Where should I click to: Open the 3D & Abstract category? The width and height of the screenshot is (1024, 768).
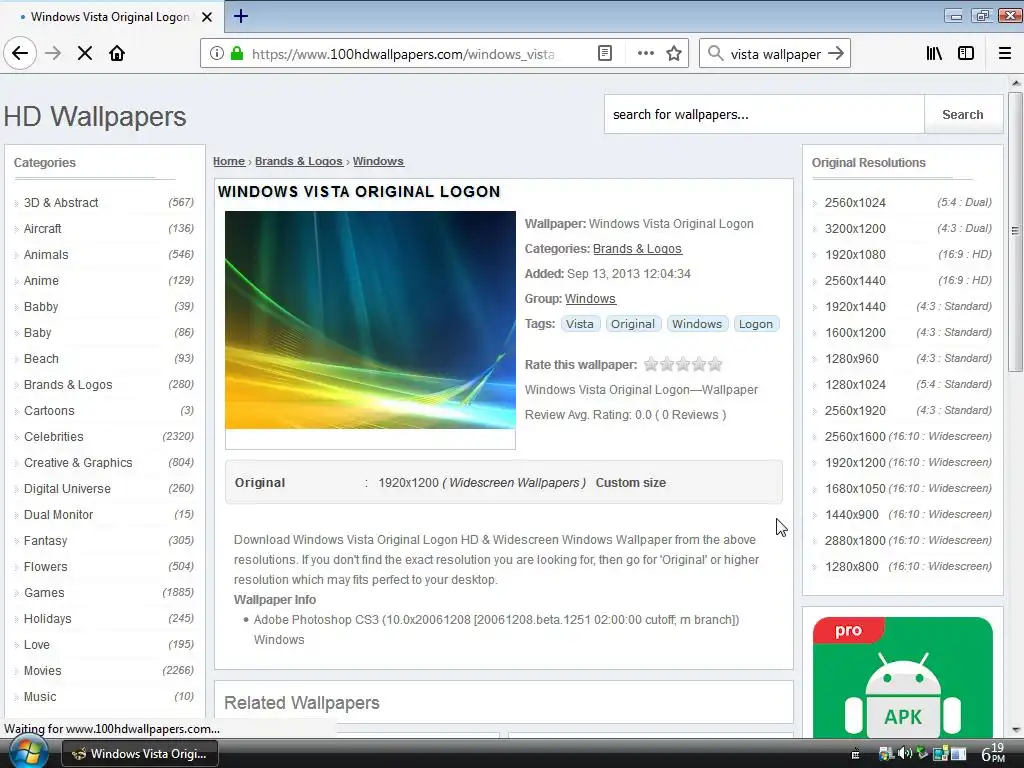[61, 202]
